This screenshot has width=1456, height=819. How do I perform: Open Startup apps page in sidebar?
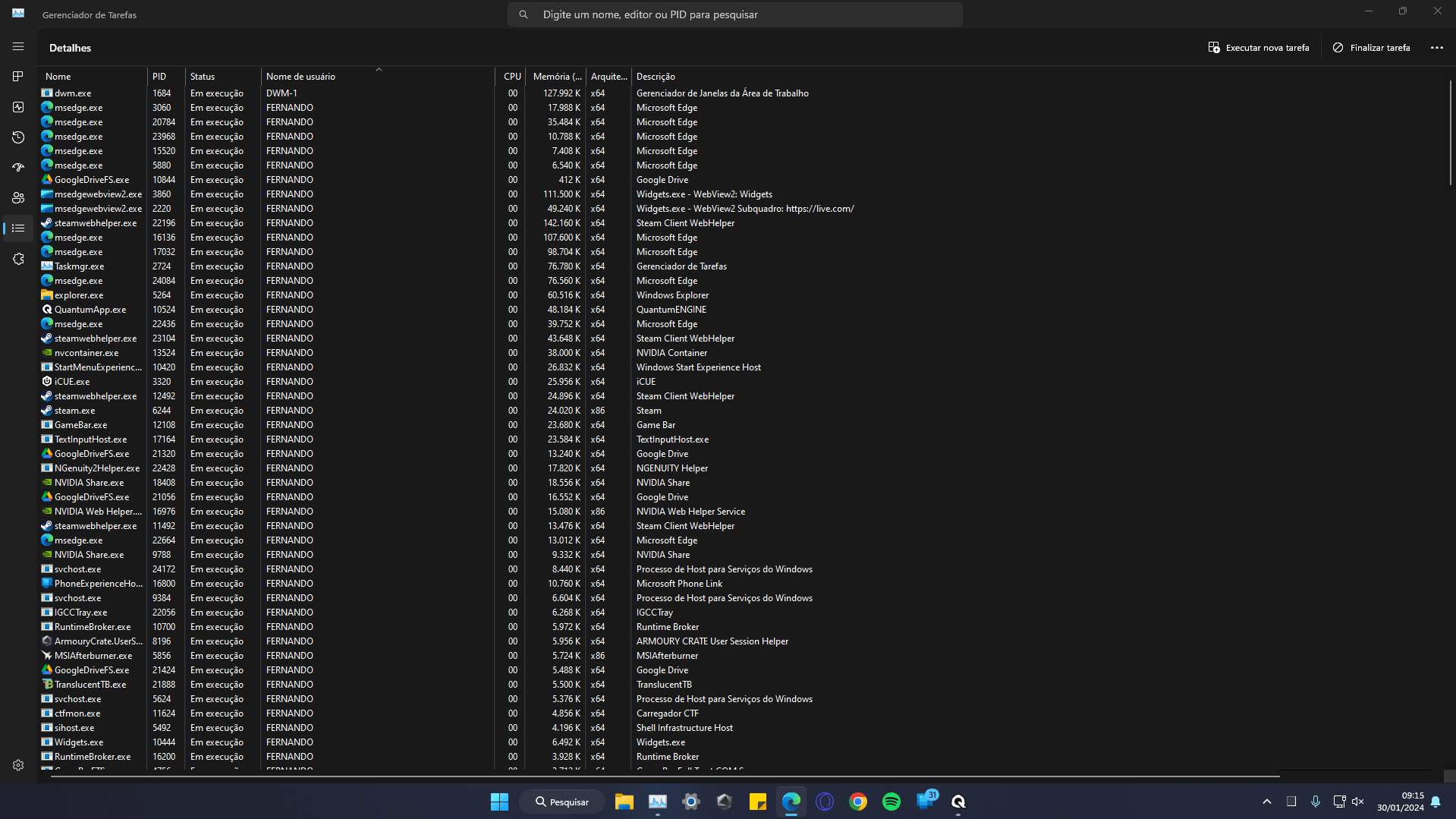(x=18, y=167)
